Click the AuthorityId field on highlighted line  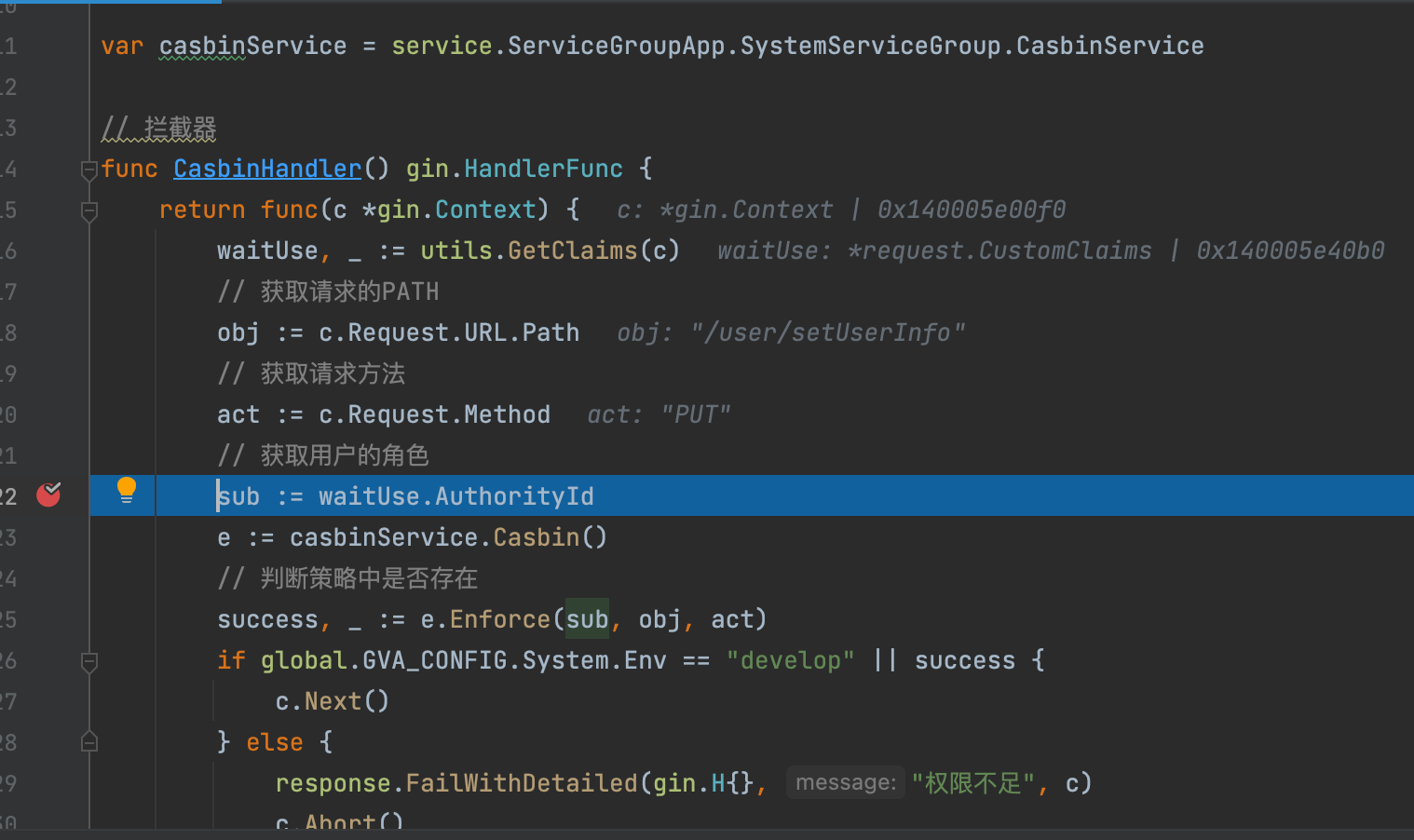[x=514, y=496]
